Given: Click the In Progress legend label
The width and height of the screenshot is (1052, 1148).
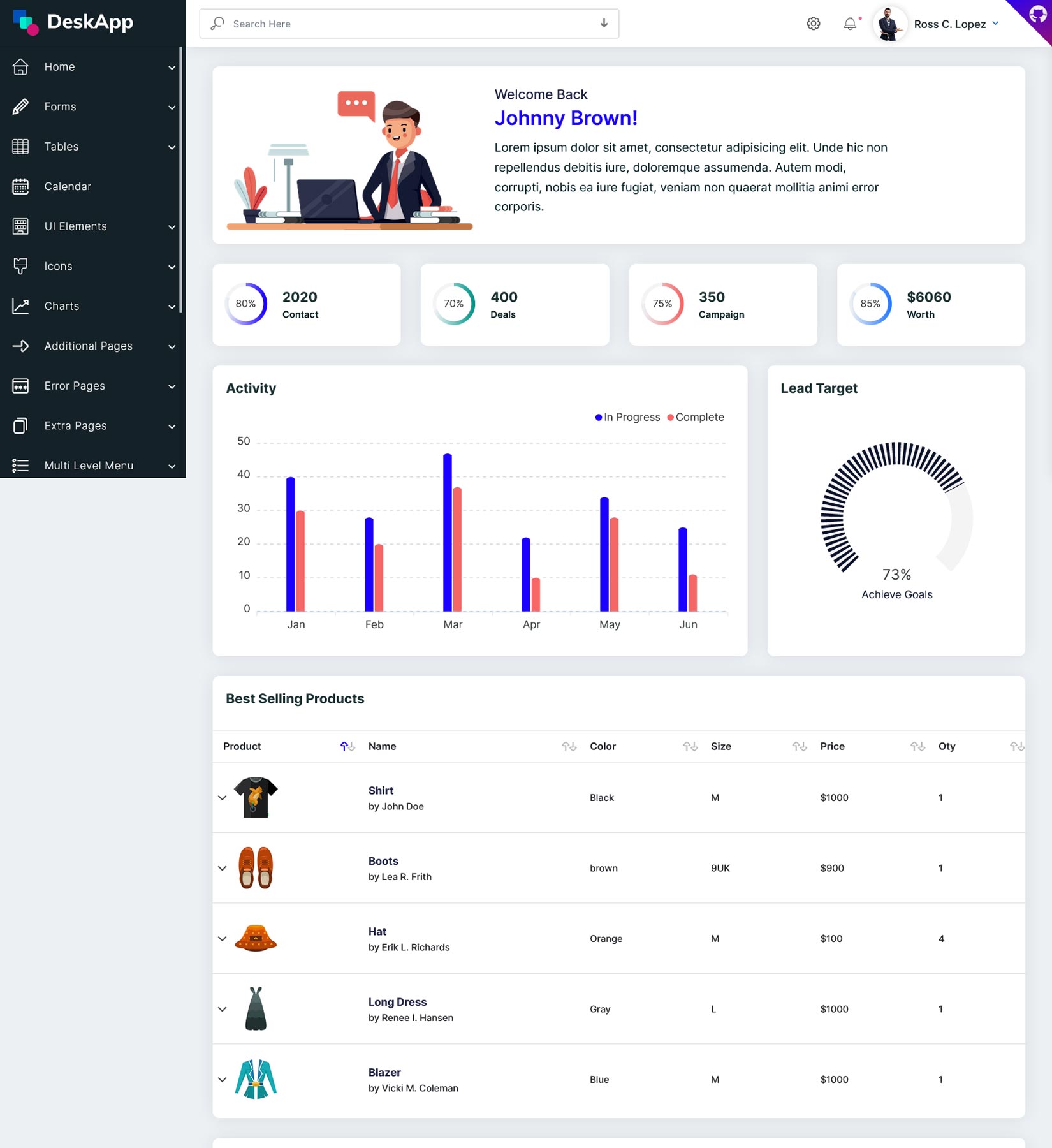Looking at the screenshot, I should [631, 416].
